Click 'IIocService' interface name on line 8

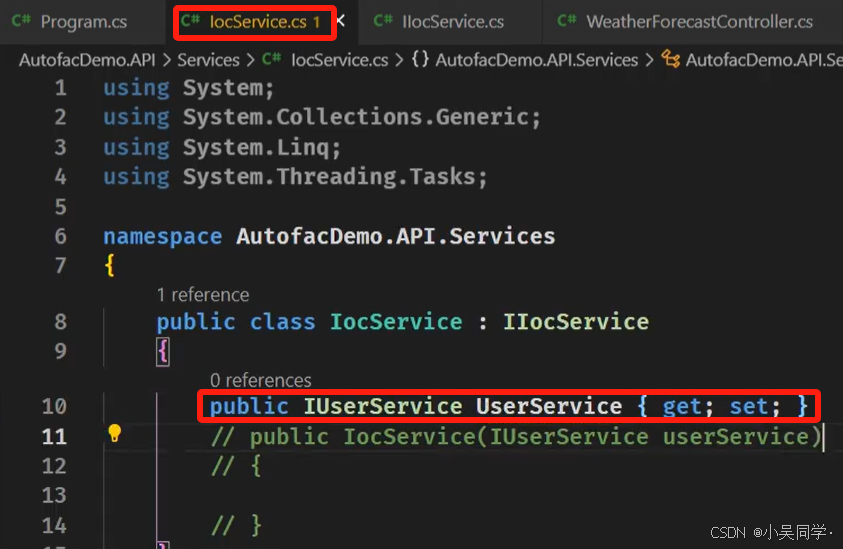pos(576,322)
